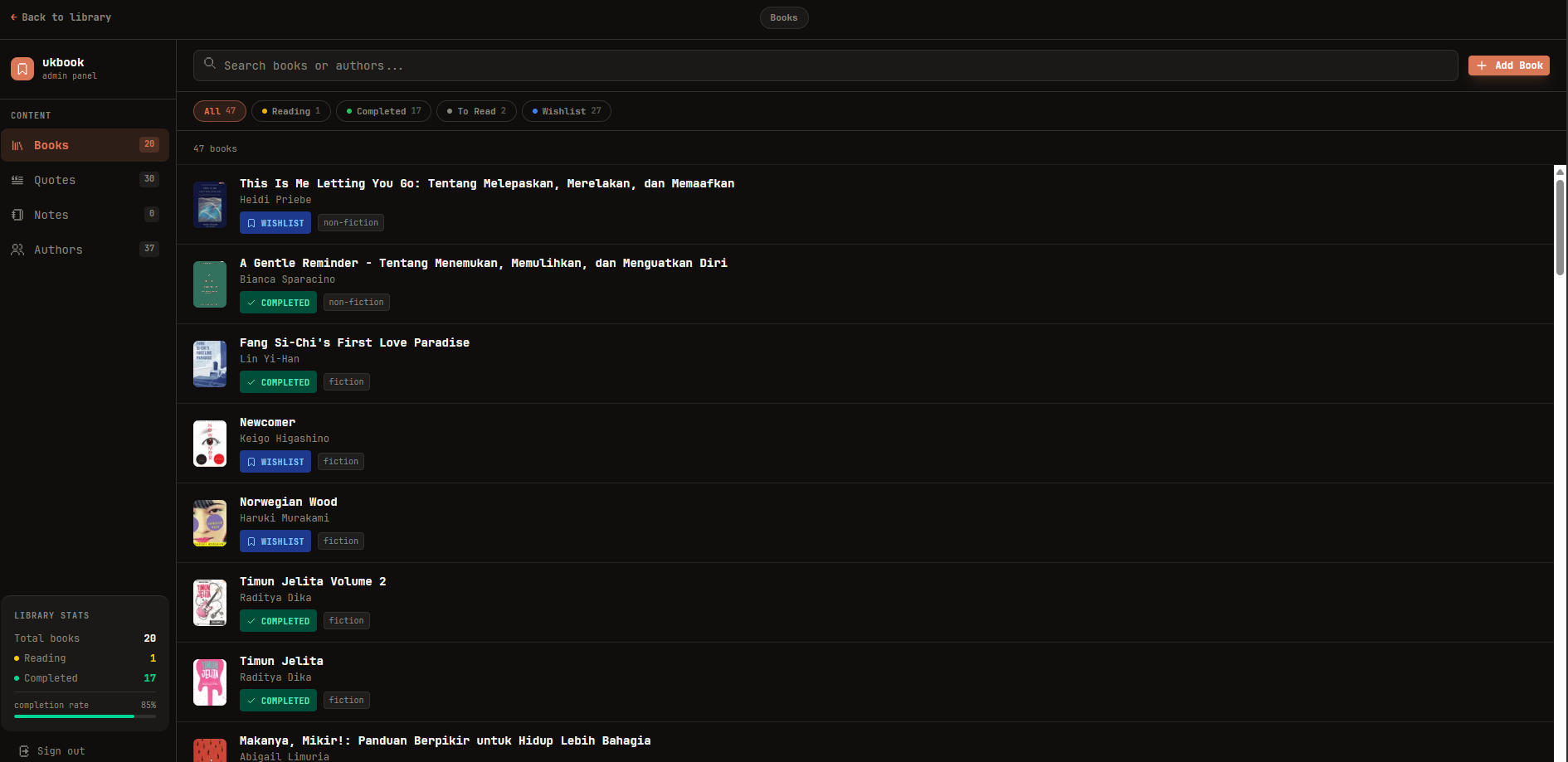Open the Newcomer book cover thumbnail
Screen dimensions: 1568x762
click(210, 444)
